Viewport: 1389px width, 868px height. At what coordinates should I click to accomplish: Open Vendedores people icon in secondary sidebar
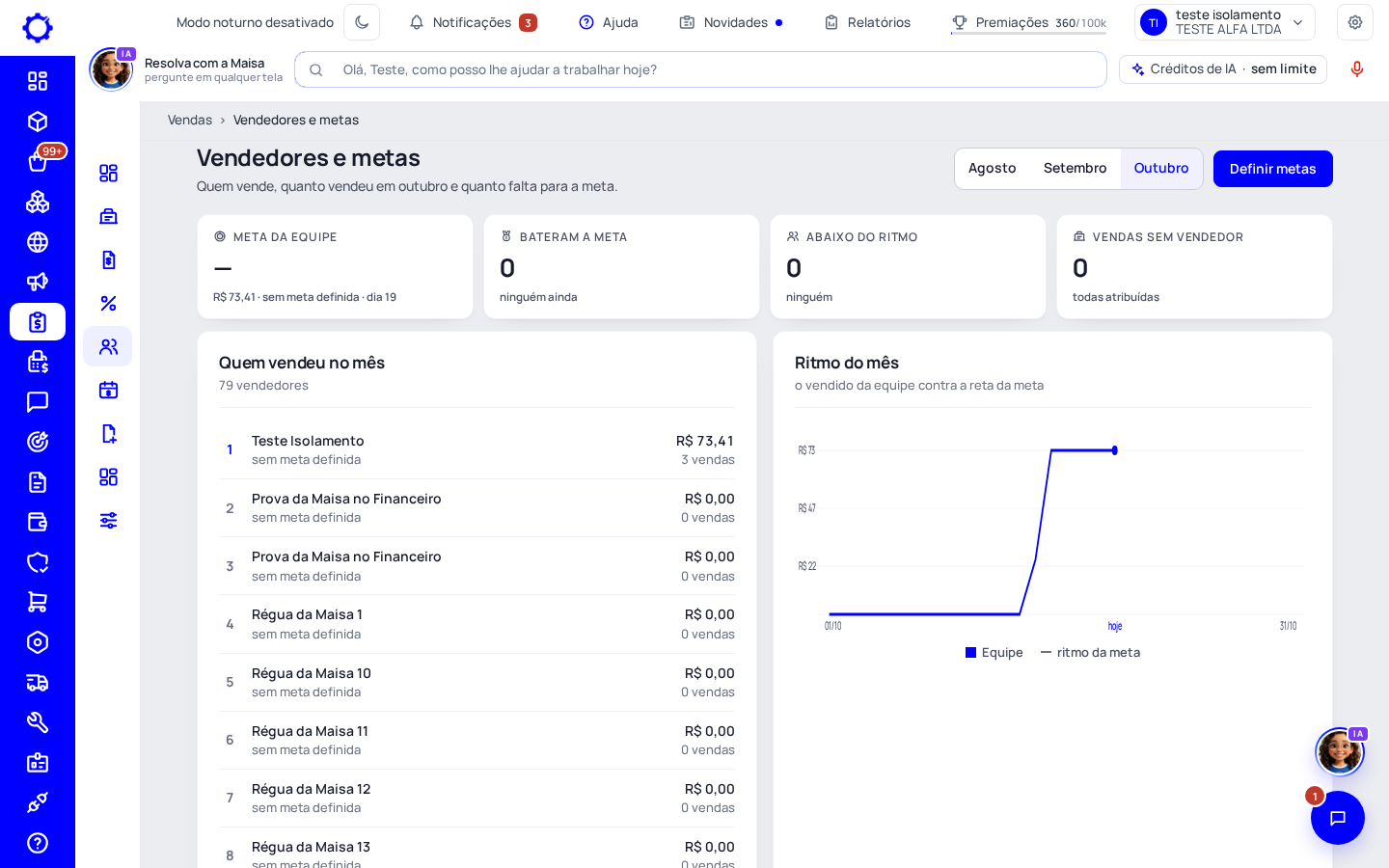(x=108, y=346)
